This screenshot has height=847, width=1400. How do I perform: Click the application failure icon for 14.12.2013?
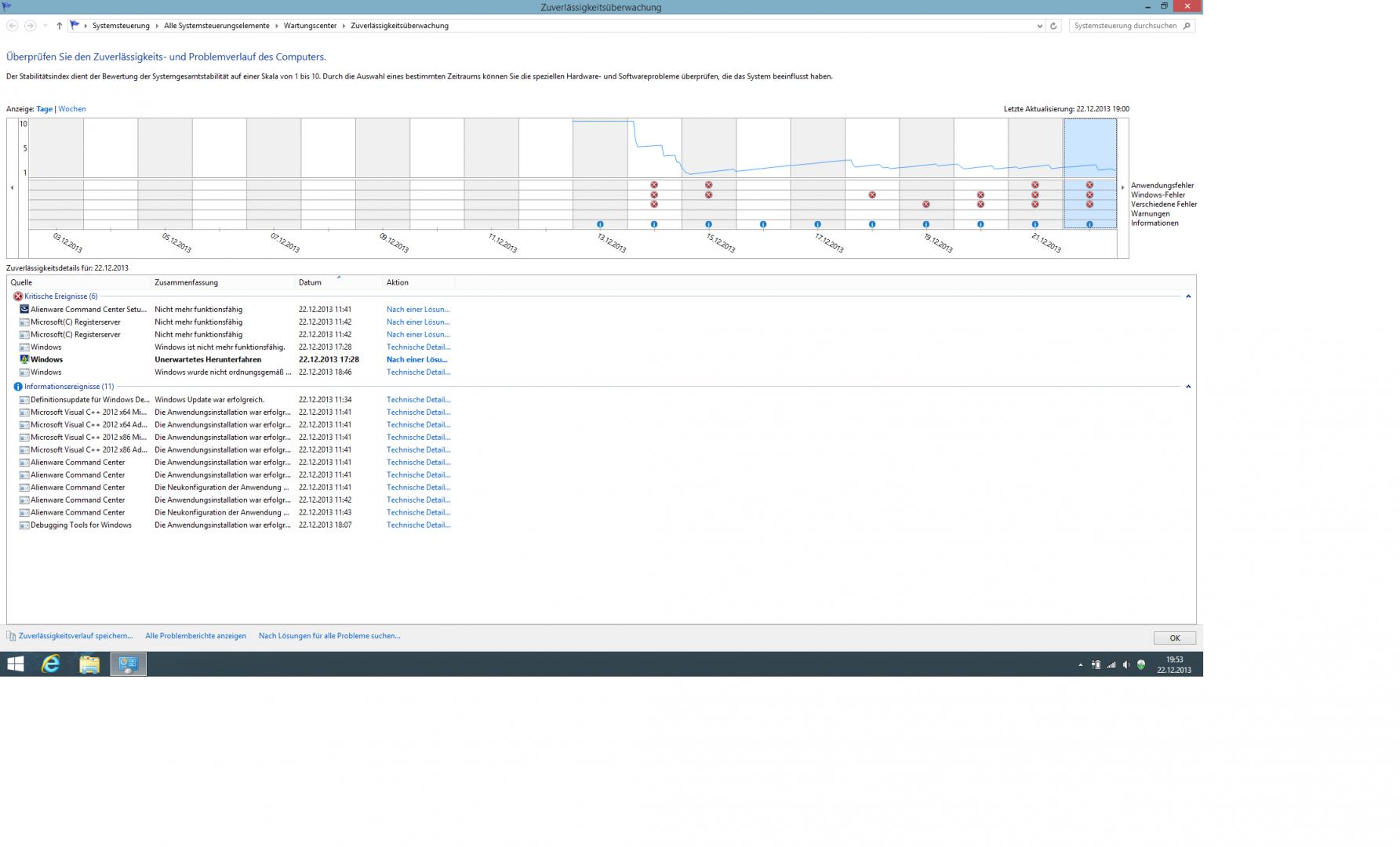click(x=654, y=185)
